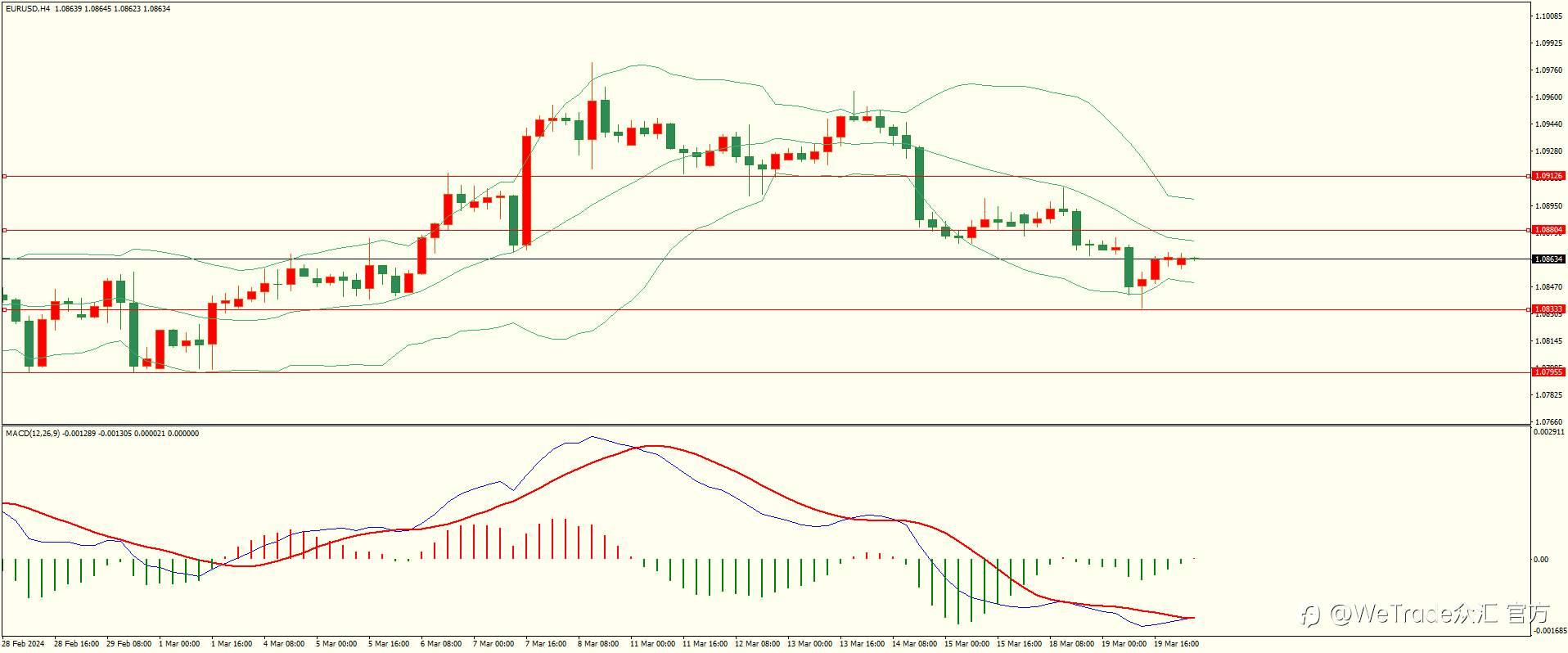Click the 28 Feb 2024 date label

coord(23,644)
